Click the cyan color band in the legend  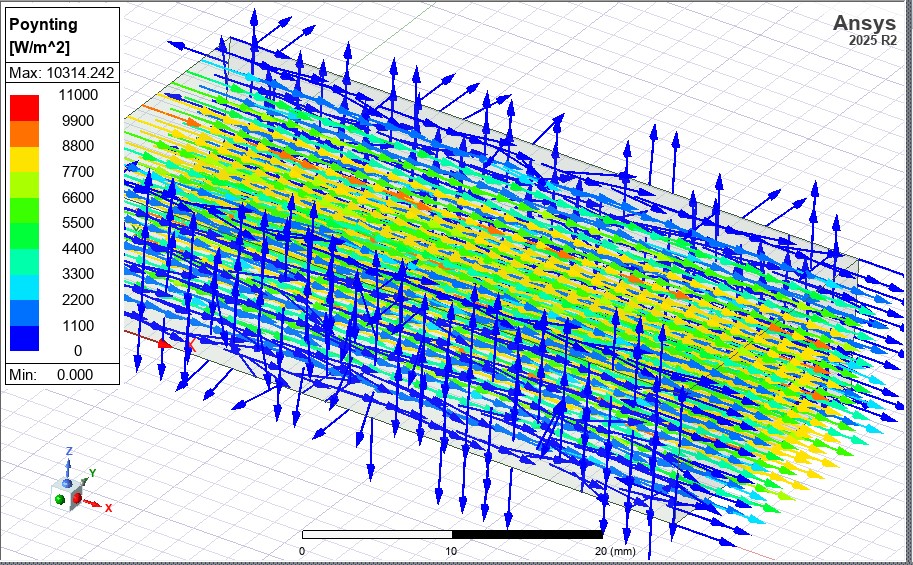(24, 287)
